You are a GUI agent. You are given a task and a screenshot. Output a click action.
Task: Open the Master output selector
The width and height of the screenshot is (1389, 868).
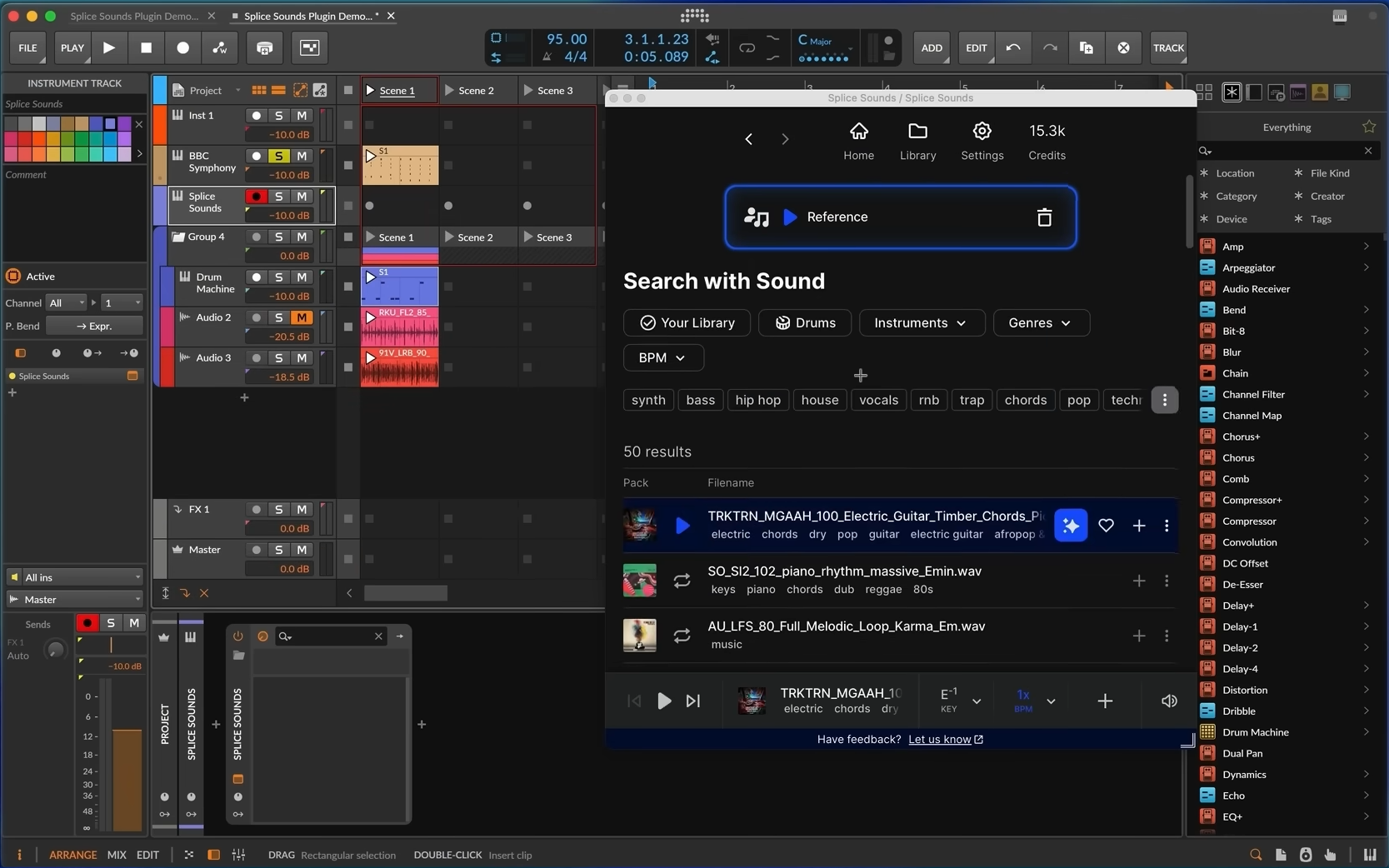pos(75,600)
